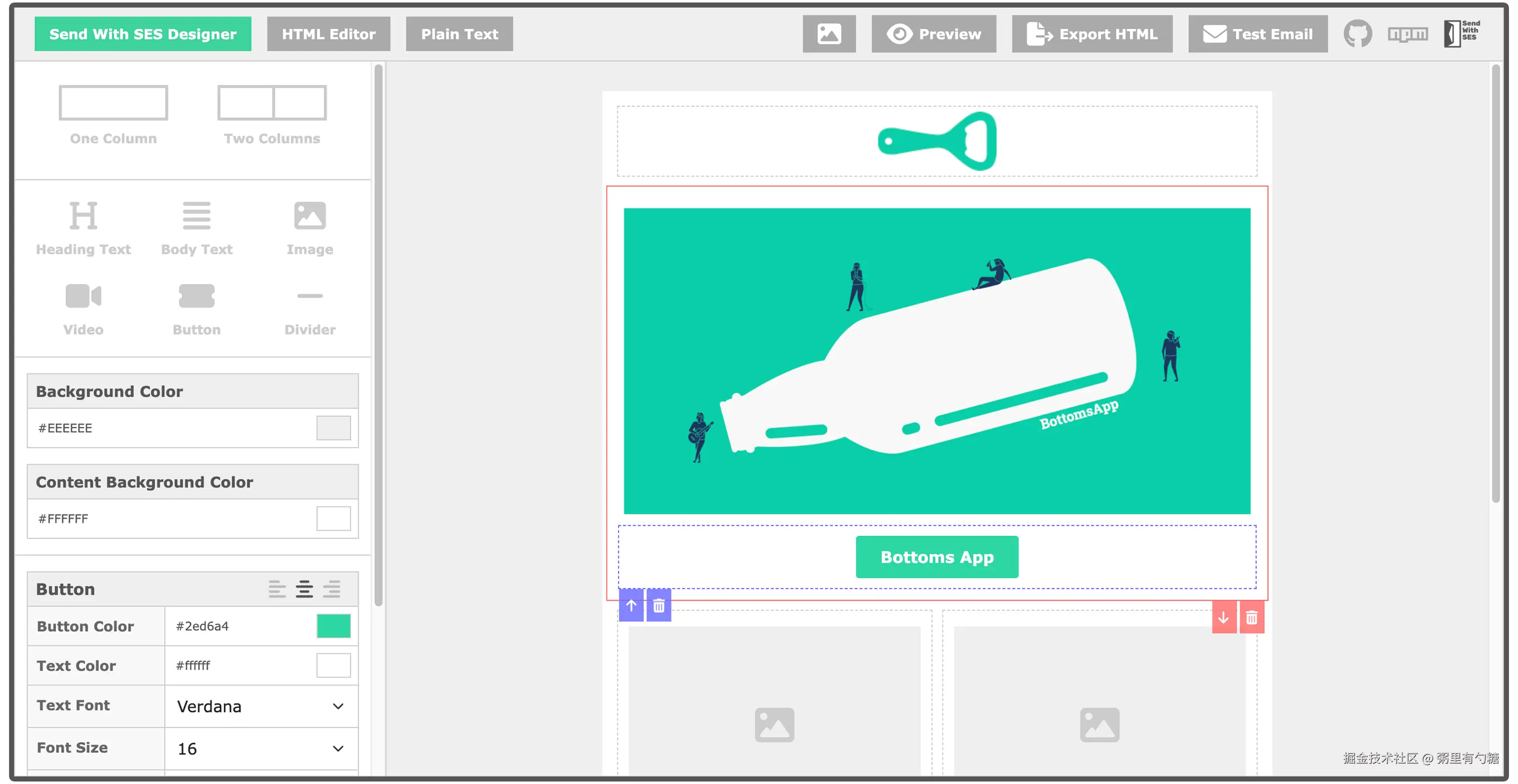Set button alignment to left
Viewport: 1518px width, 784px height.
coord(277,589)
